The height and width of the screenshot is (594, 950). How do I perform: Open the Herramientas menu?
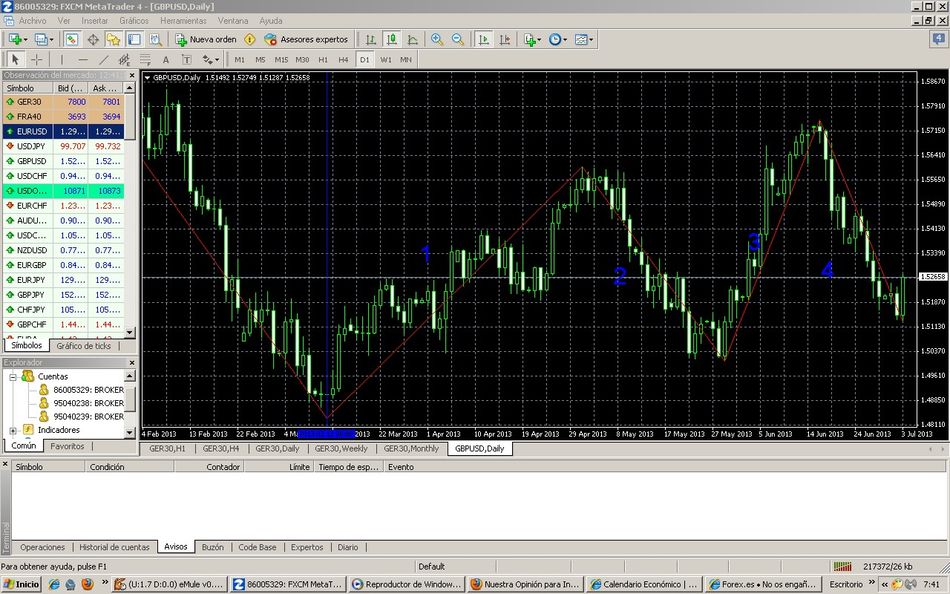click(x=183, y=20)
